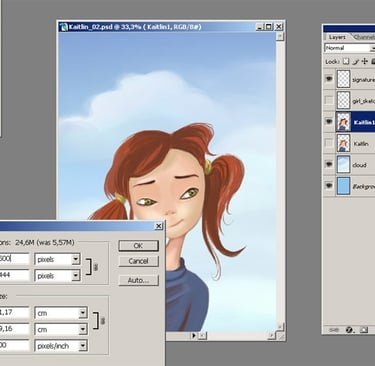Open the document width cm dropdown
The width and height of the screenshot is (375, 366).
click(83, 313)
